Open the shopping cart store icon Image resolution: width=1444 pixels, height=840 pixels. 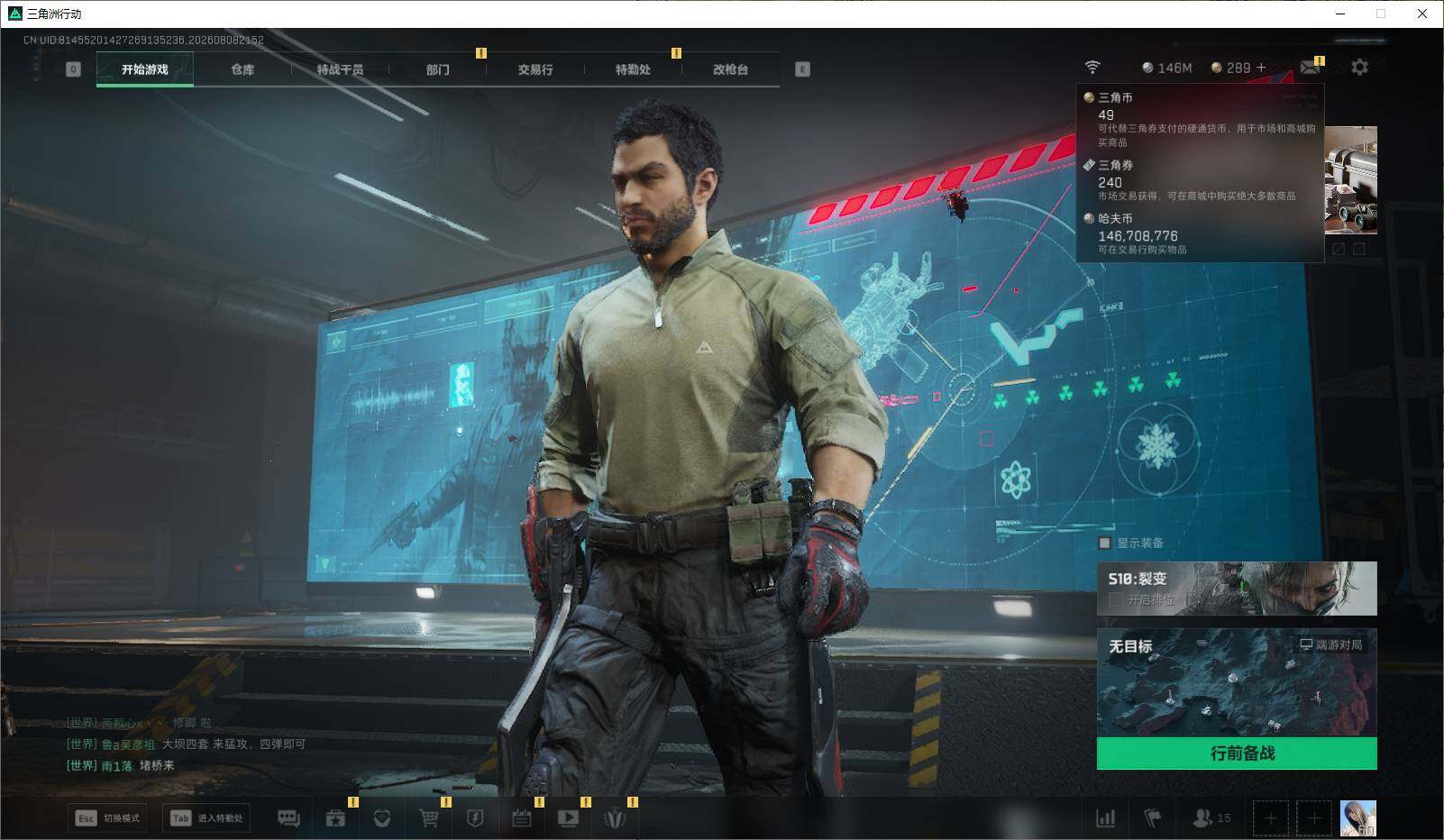(x=429, y=818)
